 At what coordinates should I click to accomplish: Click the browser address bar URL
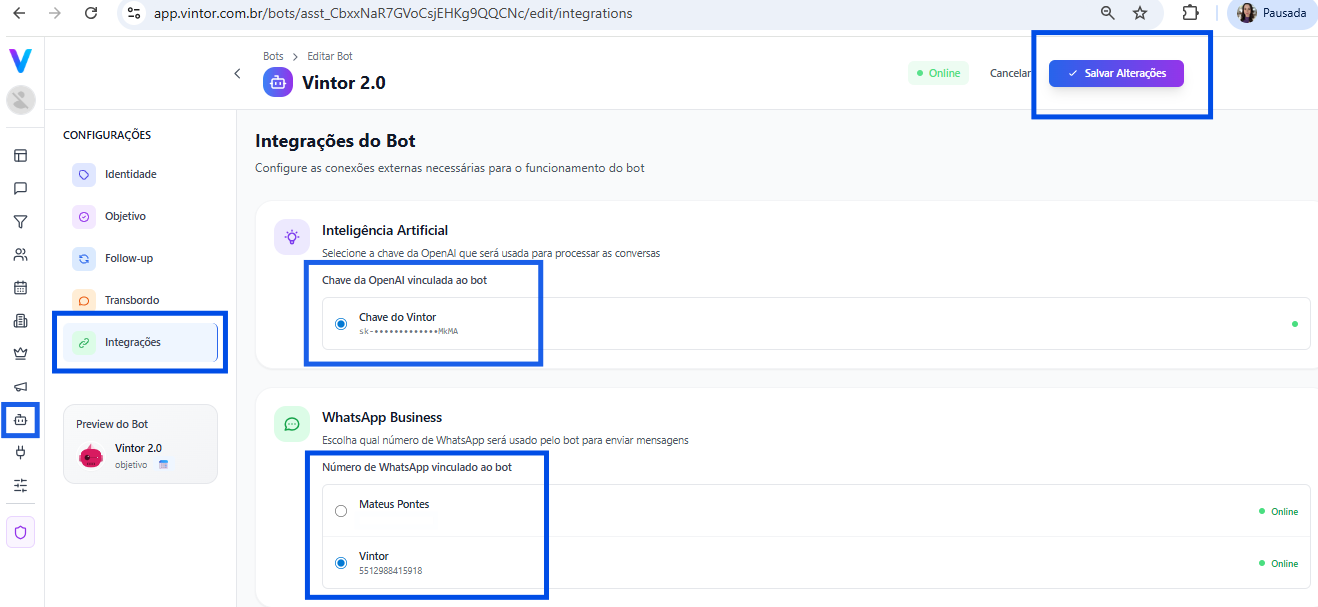click(x=393, y=14)
